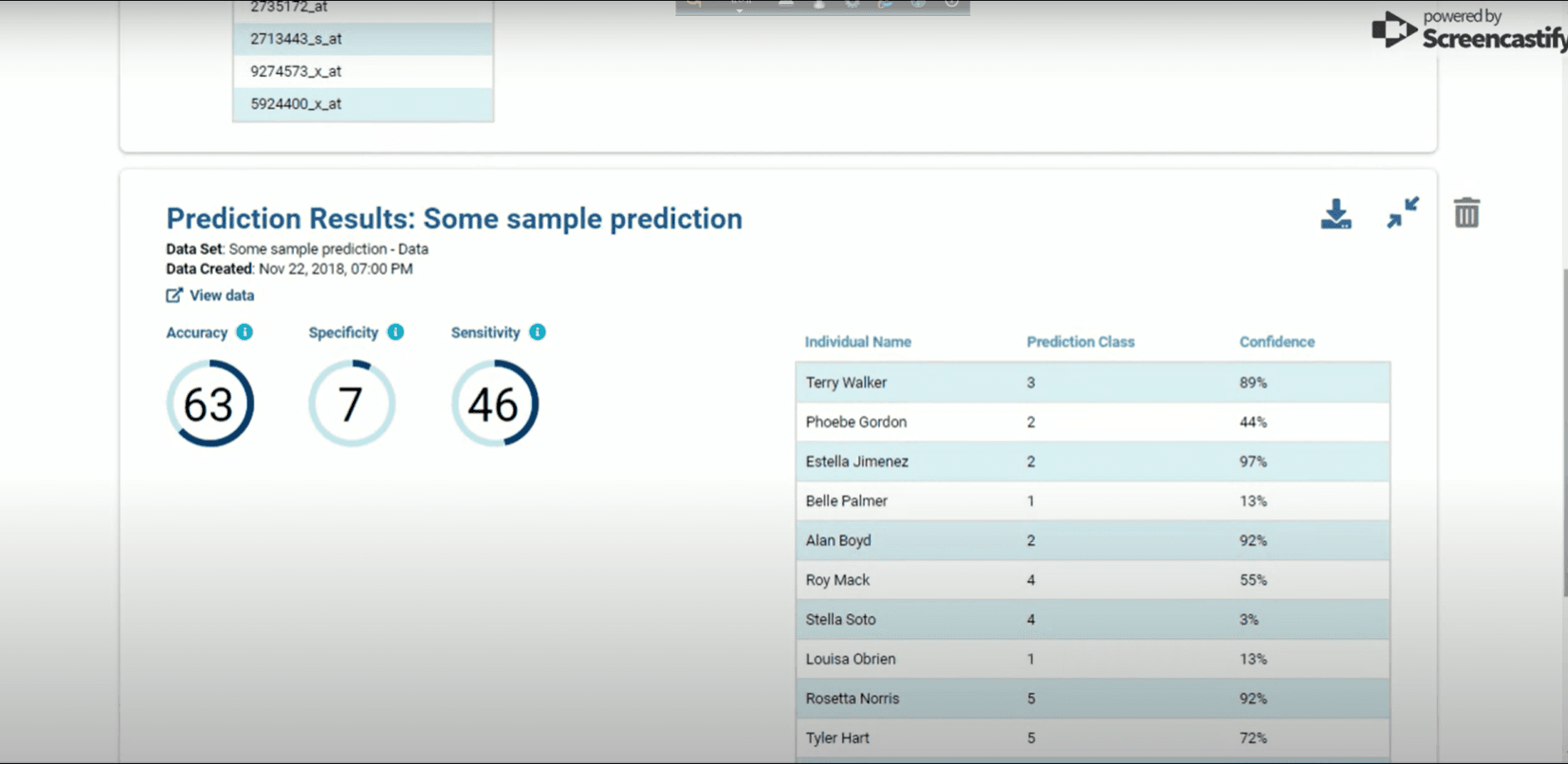The image size is (1568, 764).
Task: Click Stella Soto's 3% confidence value
Action: point(1249,620)
